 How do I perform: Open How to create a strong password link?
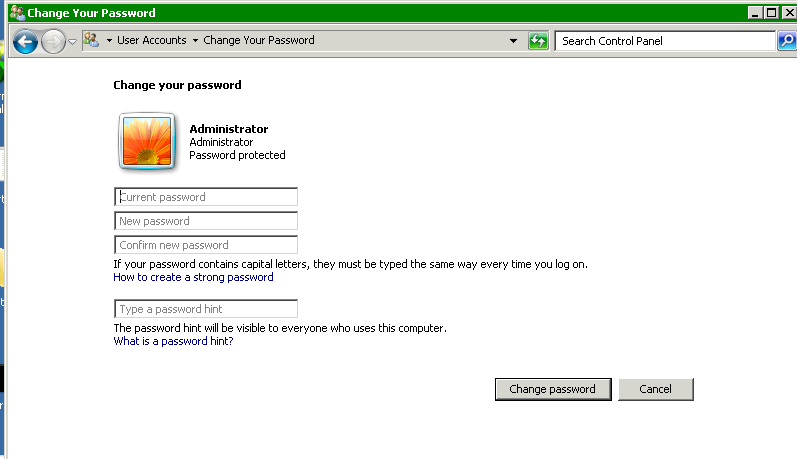193,277
